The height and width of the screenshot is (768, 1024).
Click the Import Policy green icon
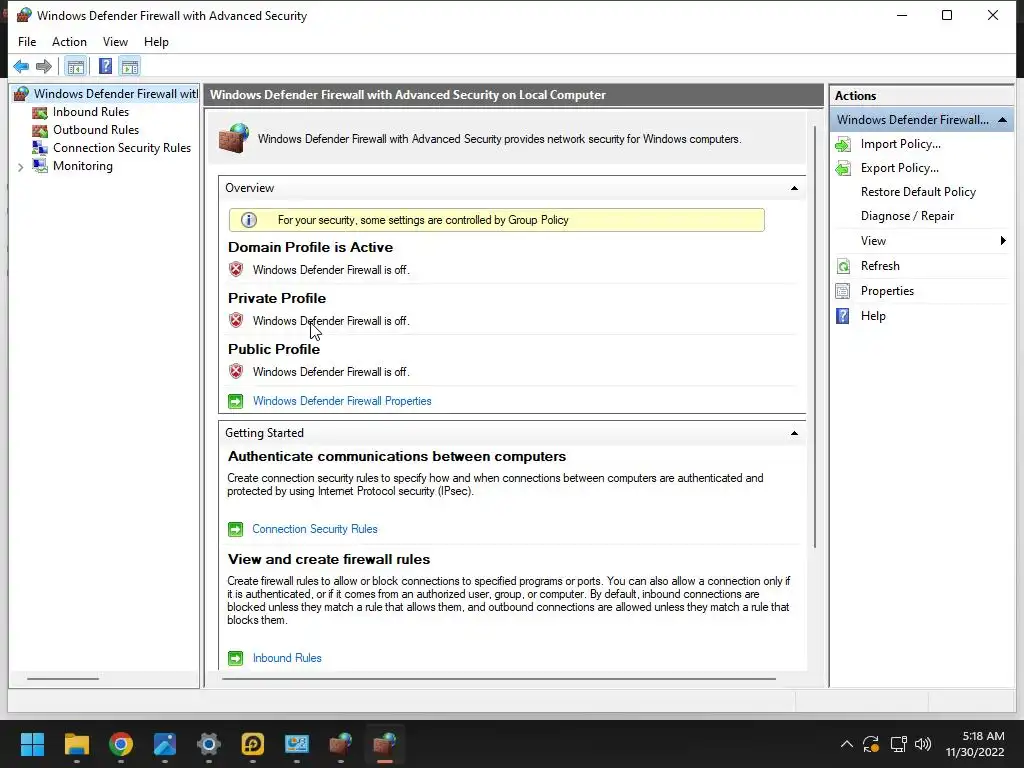pos(843,144)
